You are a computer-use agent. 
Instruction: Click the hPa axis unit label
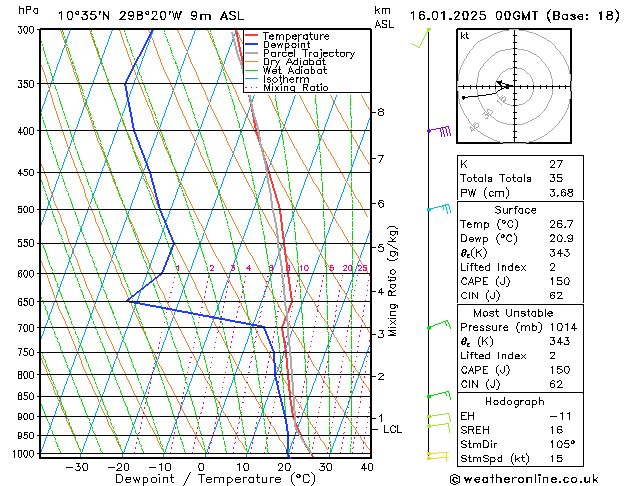(x=28, y=10)
